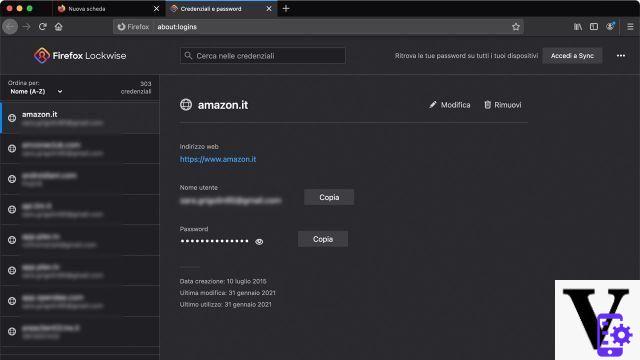The width and height of the screenshot is (640, 360).
Task: Click the forward navigation arrow
Action: tap(27, 27)
